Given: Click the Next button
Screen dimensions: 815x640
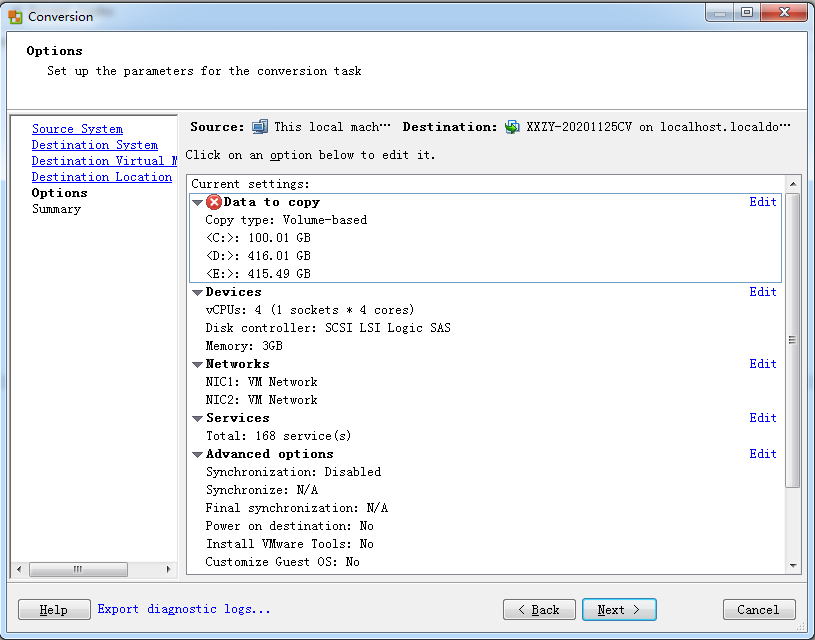Looking at the screenshot, I should pyautogui.click(x=619, y=609).
